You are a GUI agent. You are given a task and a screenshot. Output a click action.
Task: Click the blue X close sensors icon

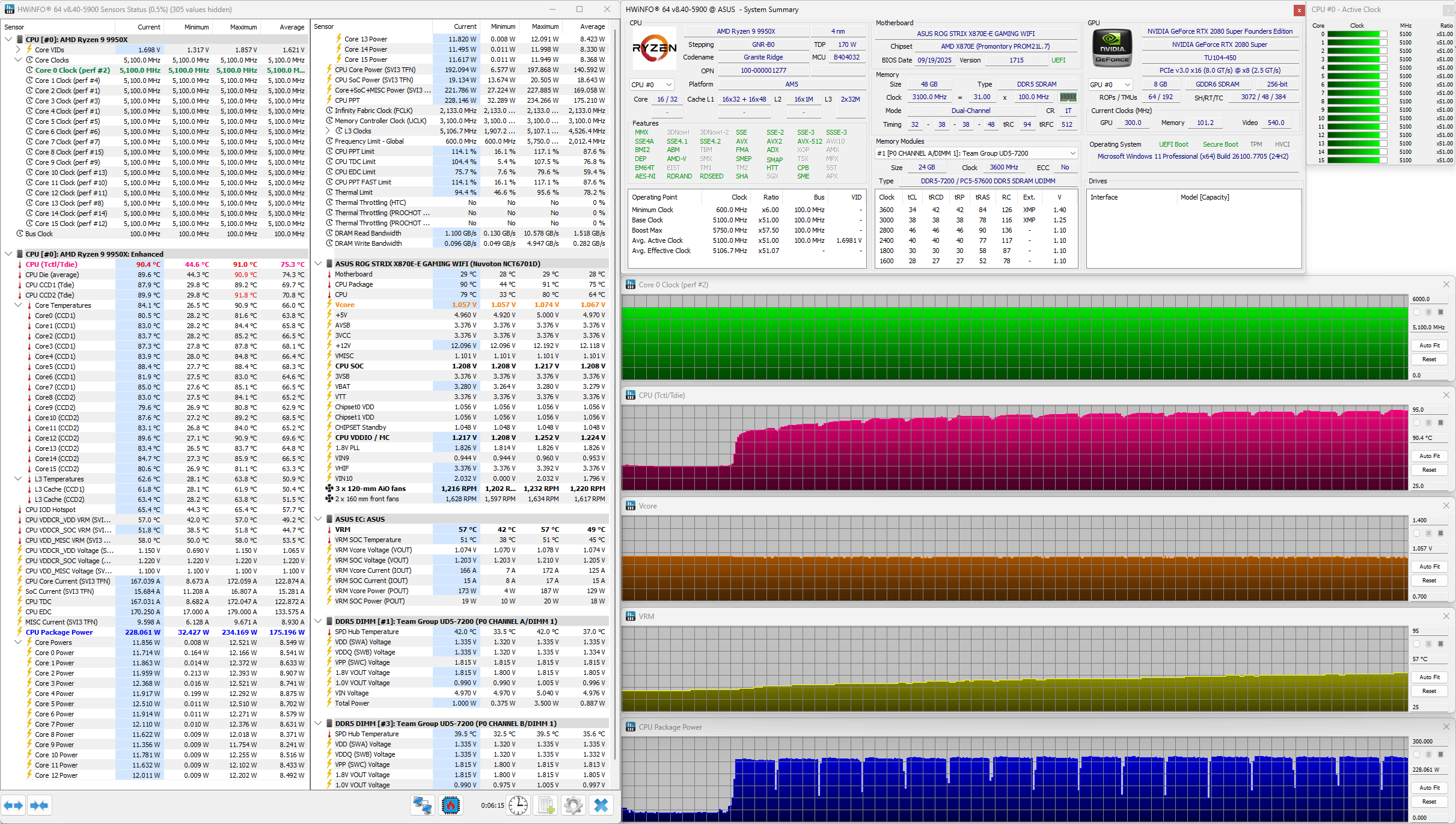click(x=601, y=805)
